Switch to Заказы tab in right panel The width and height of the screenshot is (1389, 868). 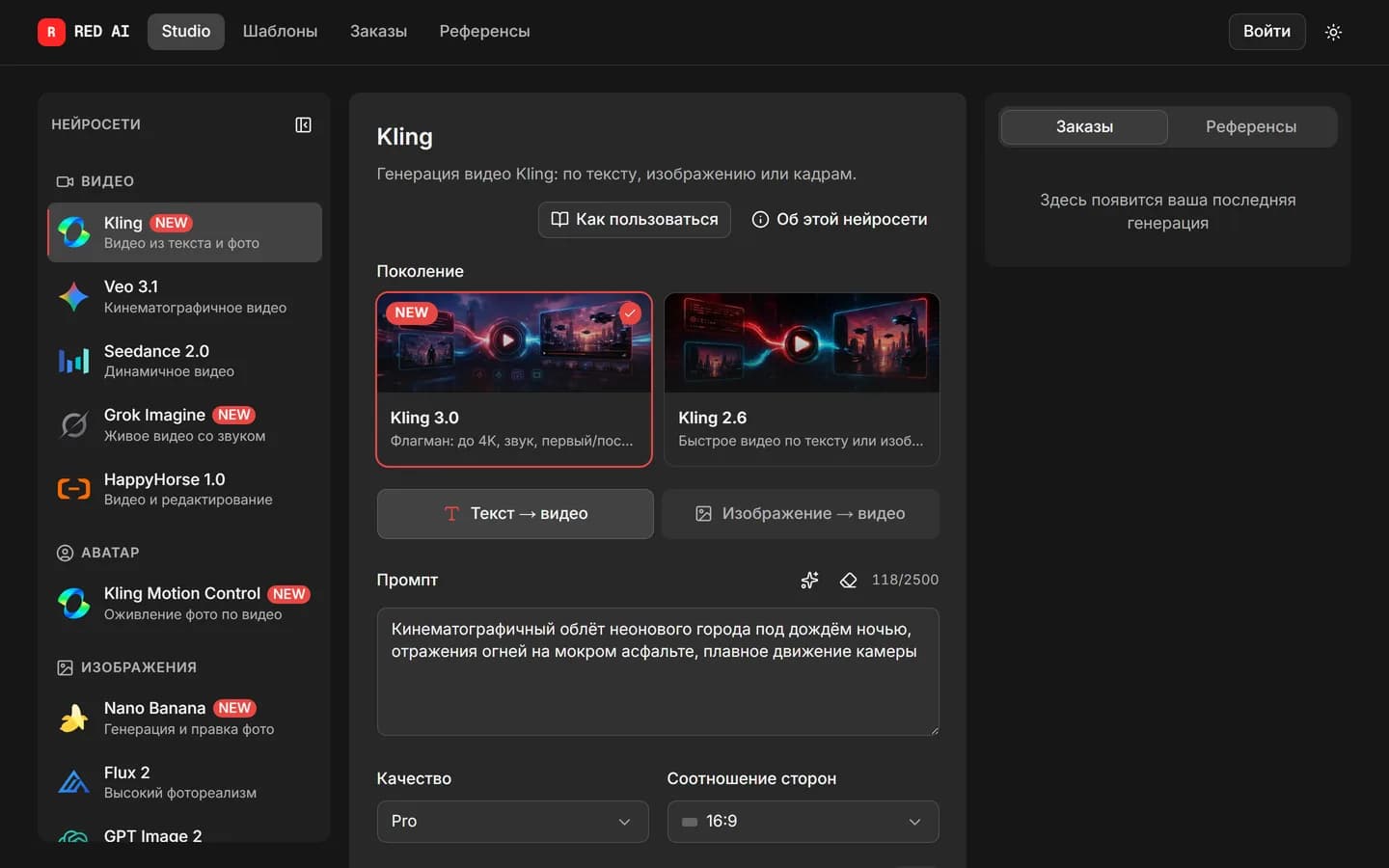(1084, 126)
